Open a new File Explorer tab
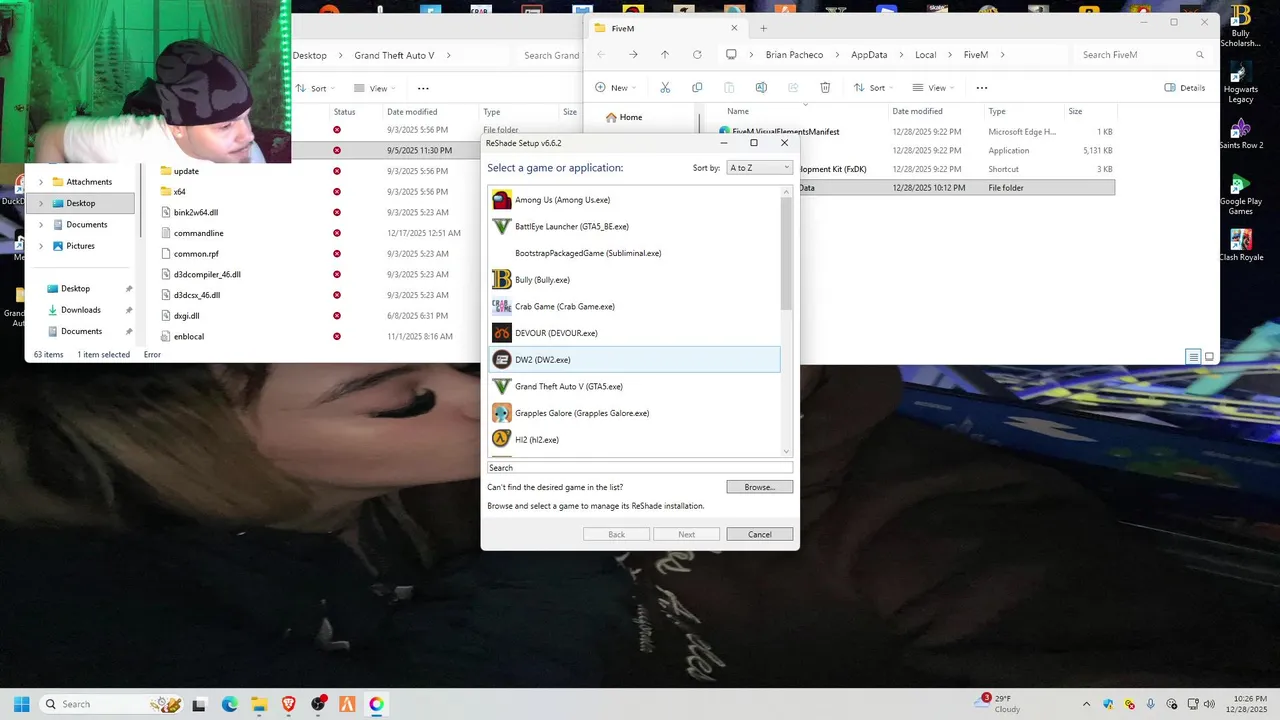The image size is (1280, 720). 764,28
